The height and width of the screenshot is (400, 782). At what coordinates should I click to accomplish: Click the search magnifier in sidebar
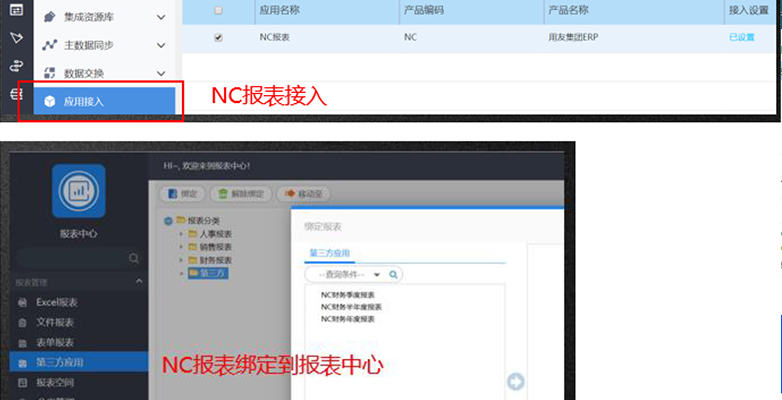pos(134,258)
